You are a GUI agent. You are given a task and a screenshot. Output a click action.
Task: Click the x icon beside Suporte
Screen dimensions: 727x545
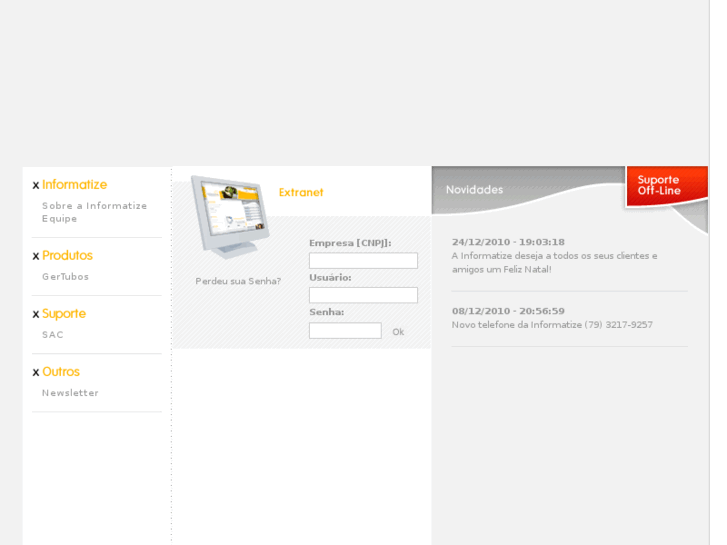click(x=36, y=314)
